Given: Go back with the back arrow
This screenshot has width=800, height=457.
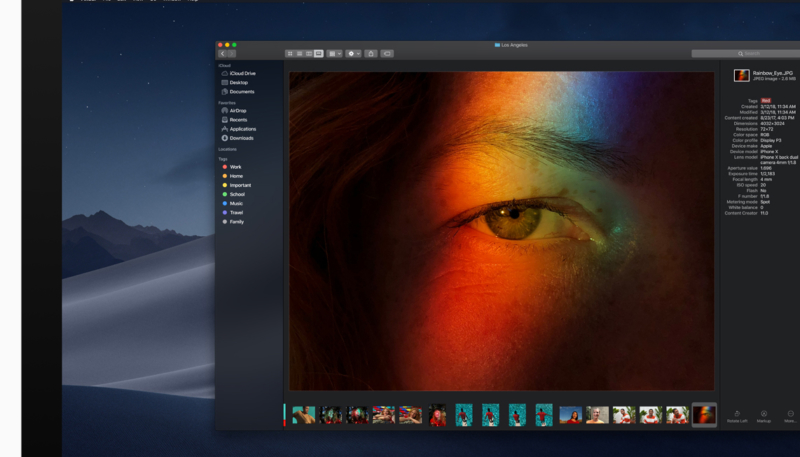Looking at the screenshot, I should pyautogui.click(x=222, y=53).
